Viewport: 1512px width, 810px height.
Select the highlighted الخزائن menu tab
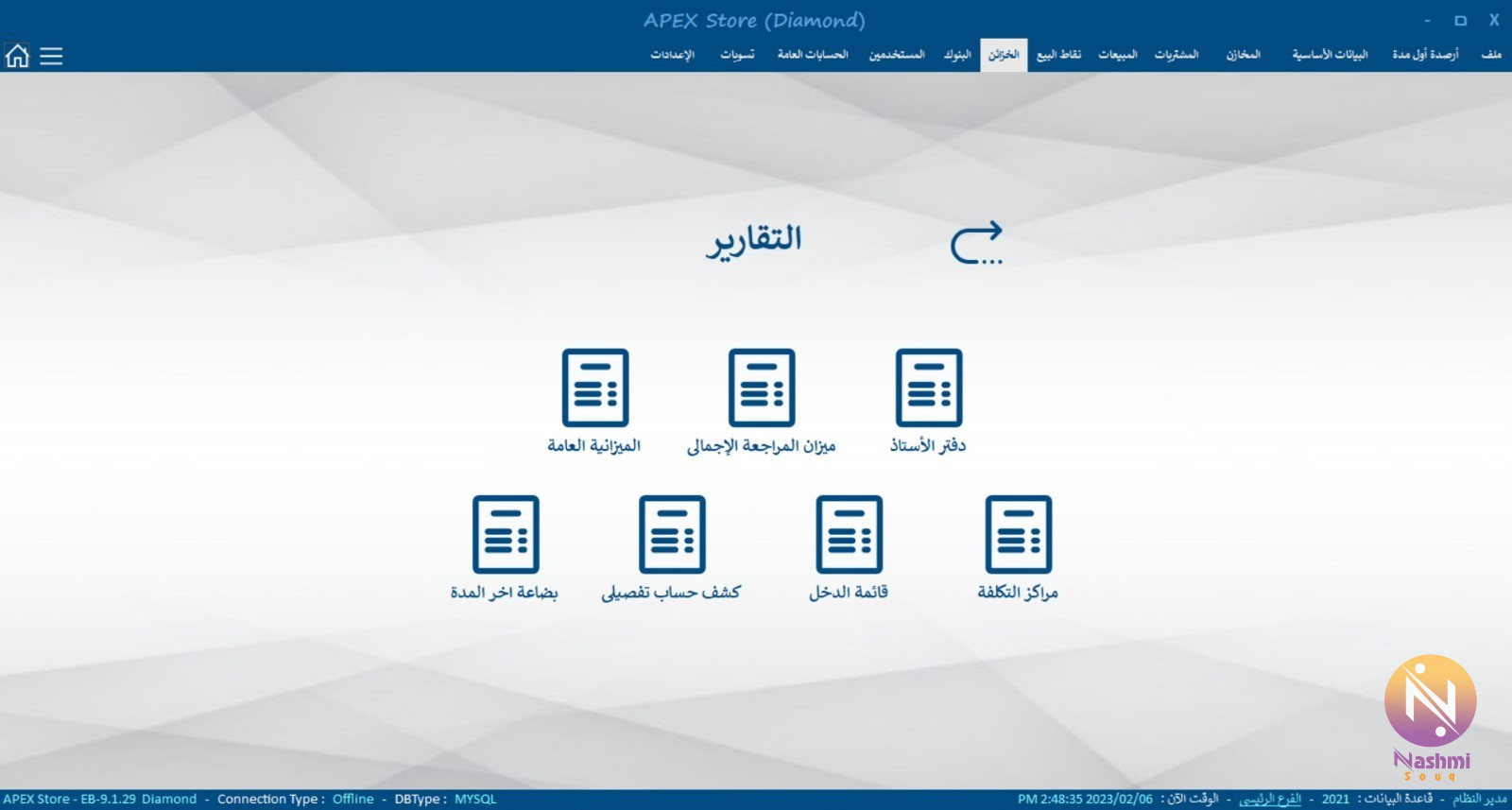coord(1004,55)
